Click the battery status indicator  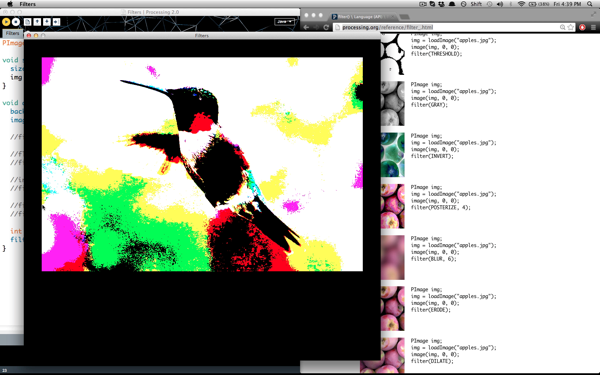click(x=539, y=4)
